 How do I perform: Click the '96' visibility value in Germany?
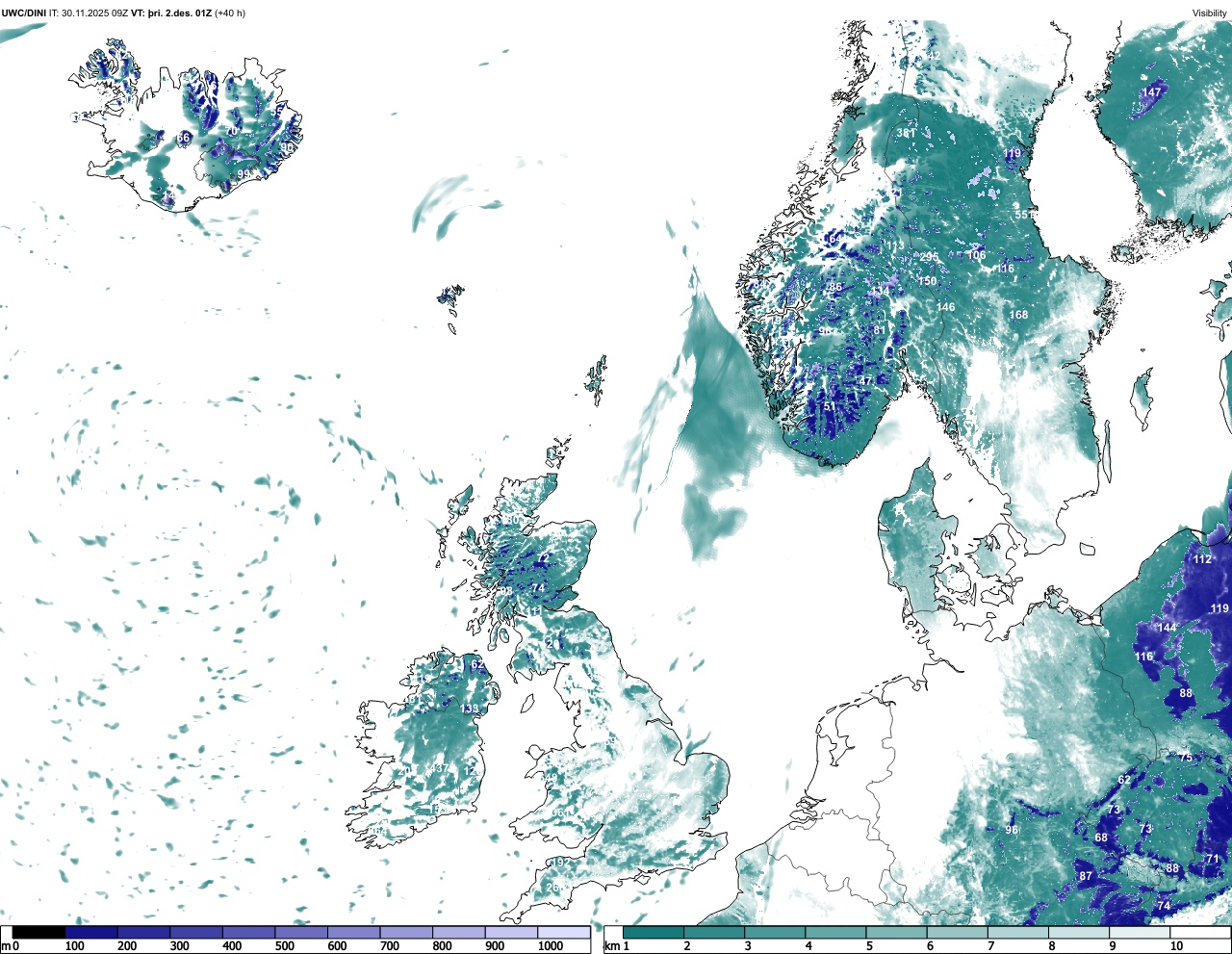(x=1012, y=830)
